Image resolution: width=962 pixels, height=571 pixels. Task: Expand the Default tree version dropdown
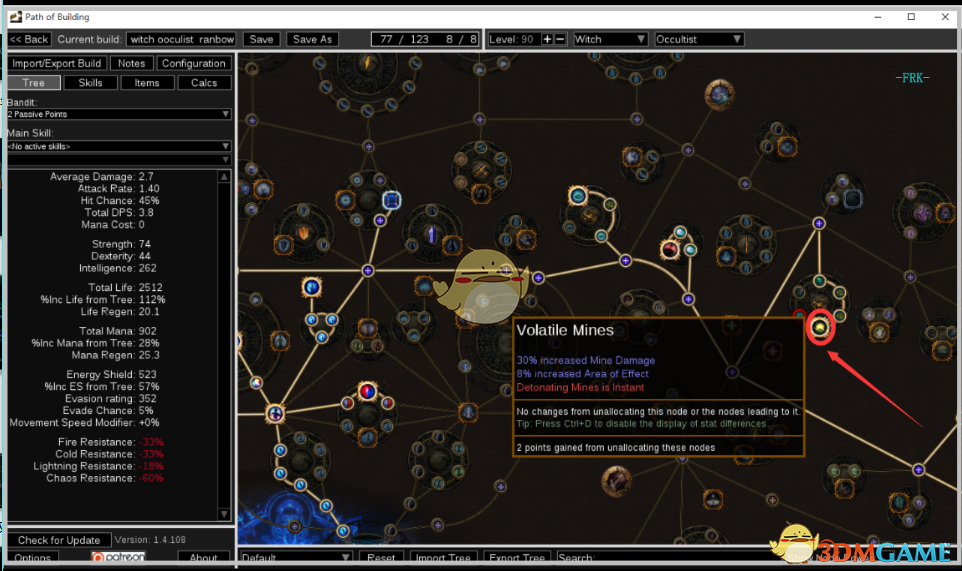[x=296, y=558]
